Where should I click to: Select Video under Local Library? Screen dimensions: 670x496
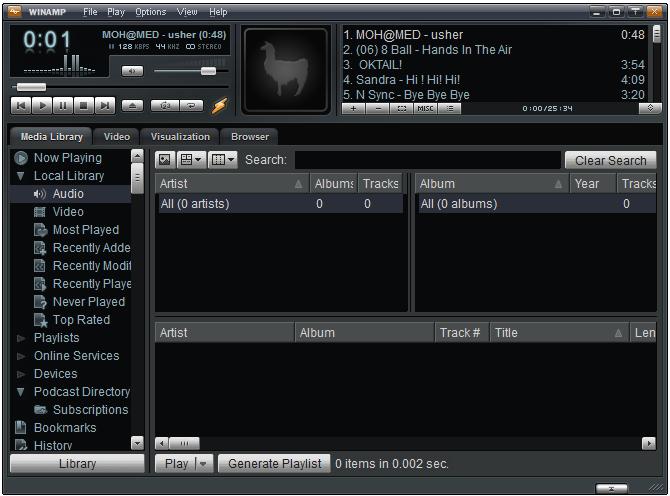[x=68, y=211]
